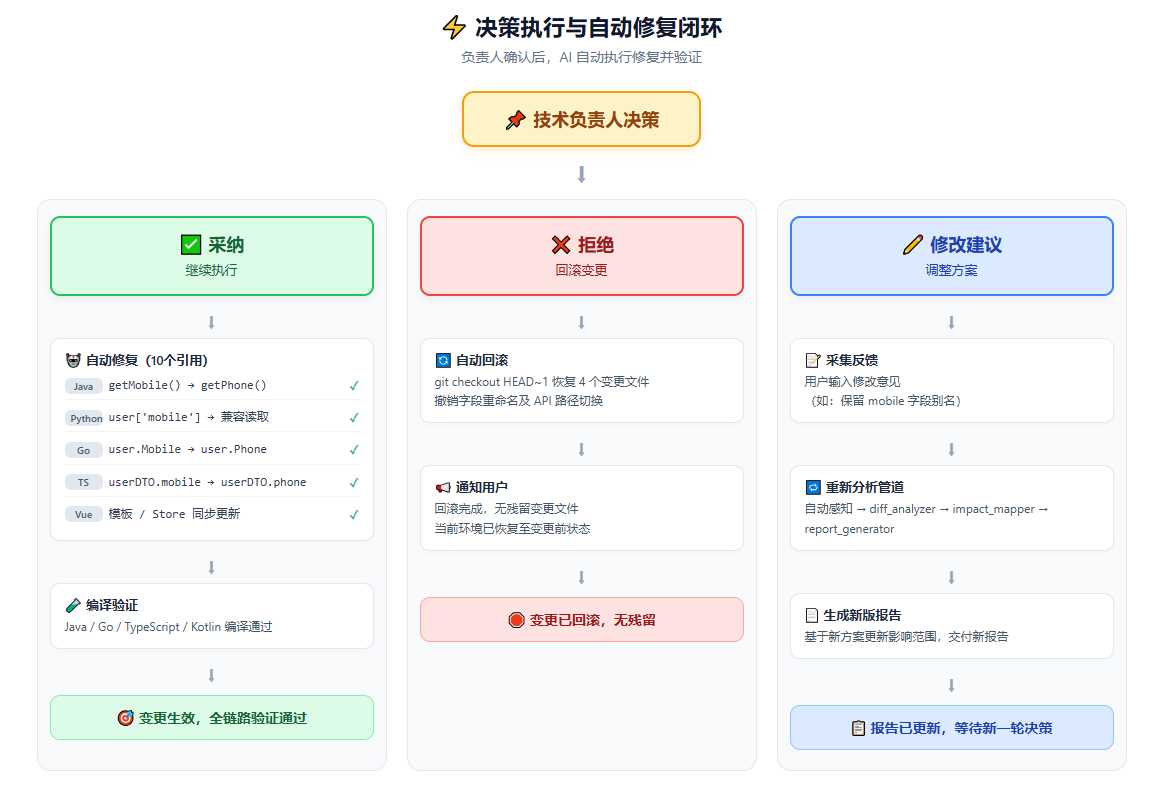Click the red X icon beside 拒绝

(561, 245)
